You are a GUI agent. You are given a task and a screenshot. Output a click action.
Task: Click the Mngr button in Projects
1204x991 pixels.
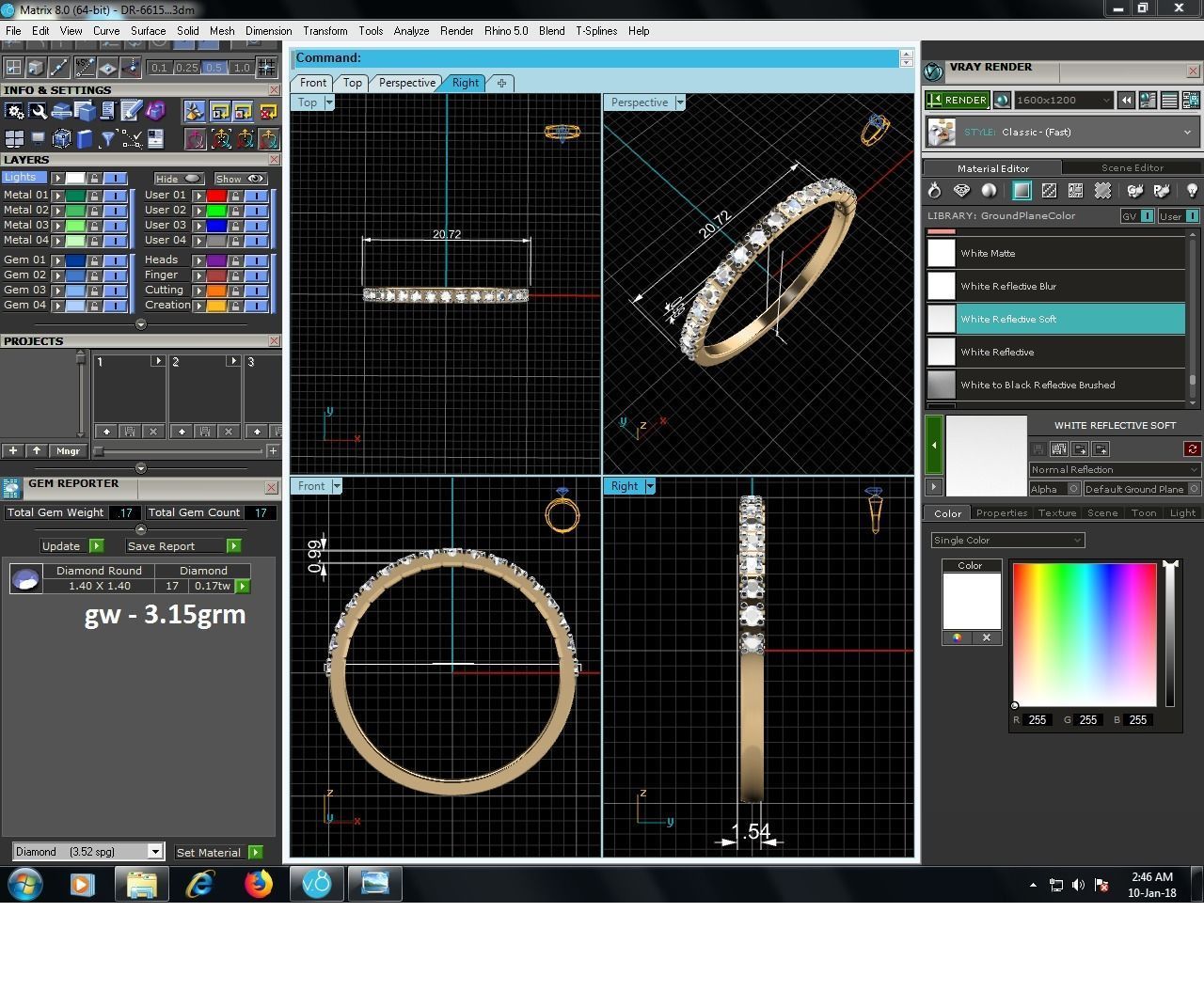tap(68, 451)
